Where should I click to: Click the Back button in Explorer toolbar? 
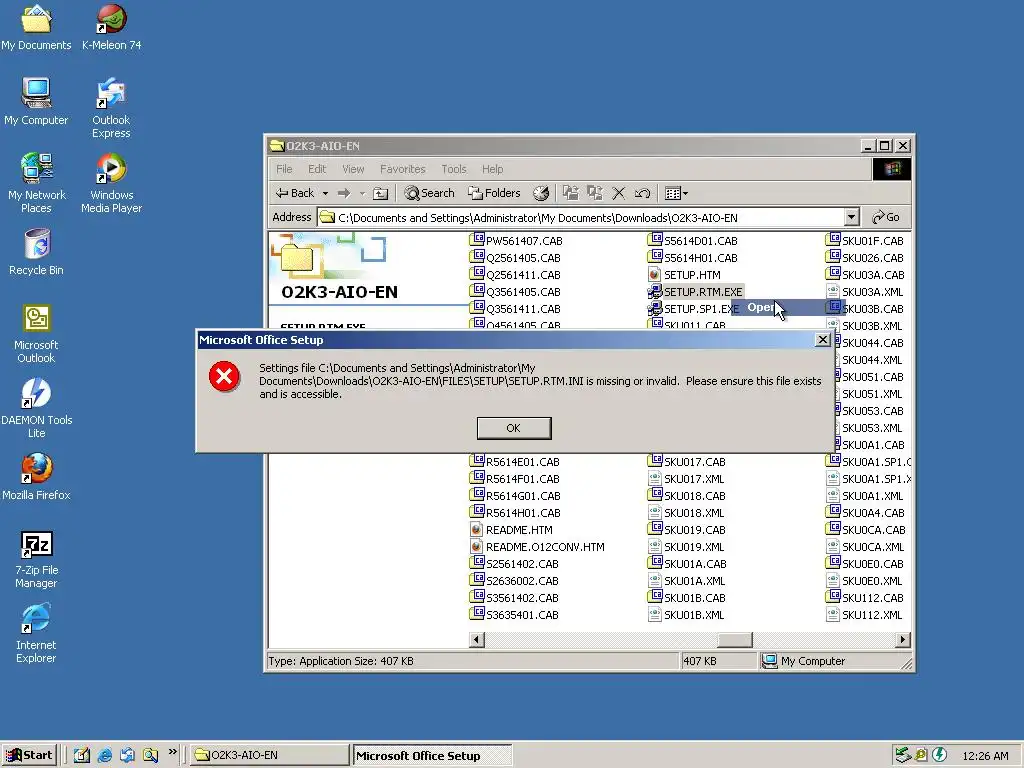pos(295,193)
